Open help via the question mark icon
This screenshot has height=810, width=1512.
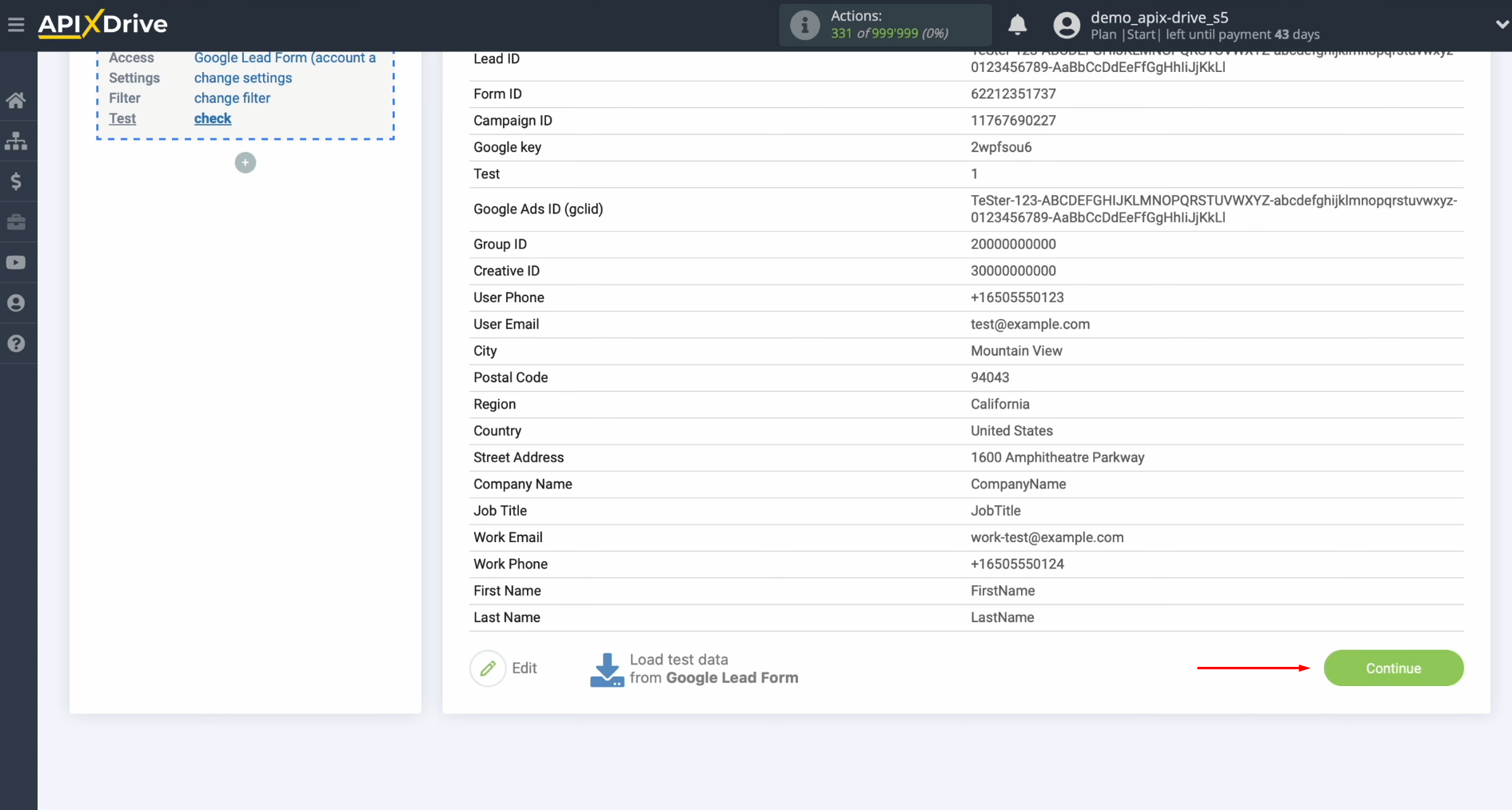pyautogui.click(x=17, y=343)
